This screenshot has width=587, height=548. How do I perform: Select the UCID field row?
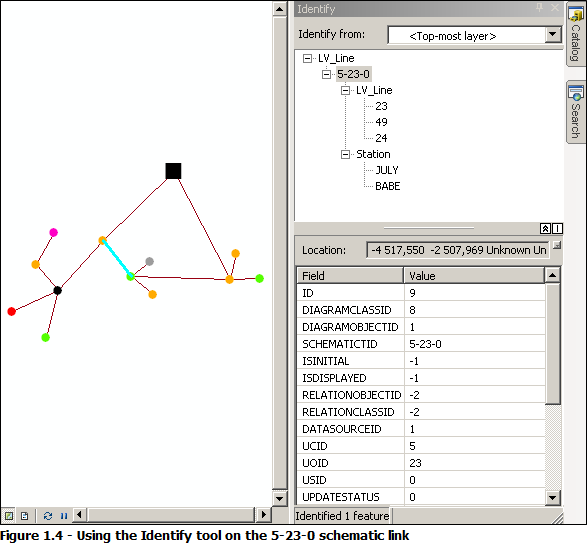421,446
